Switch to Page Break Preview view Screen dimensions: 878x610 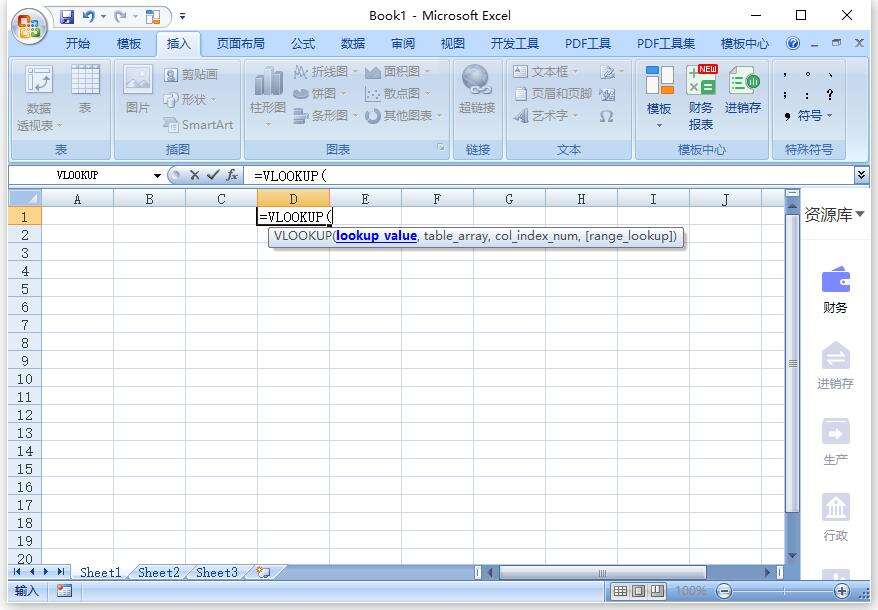point(657,591)
